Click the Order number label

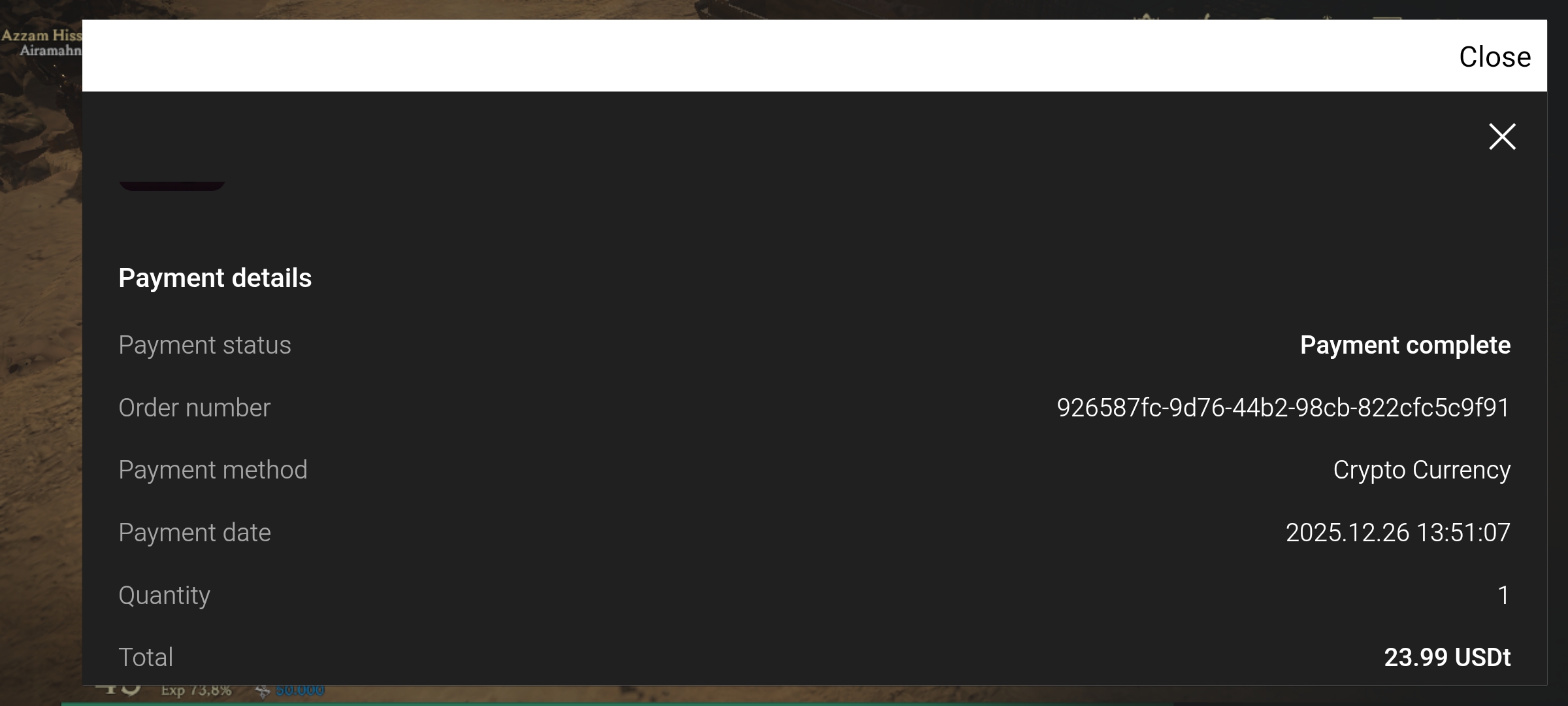194,408
